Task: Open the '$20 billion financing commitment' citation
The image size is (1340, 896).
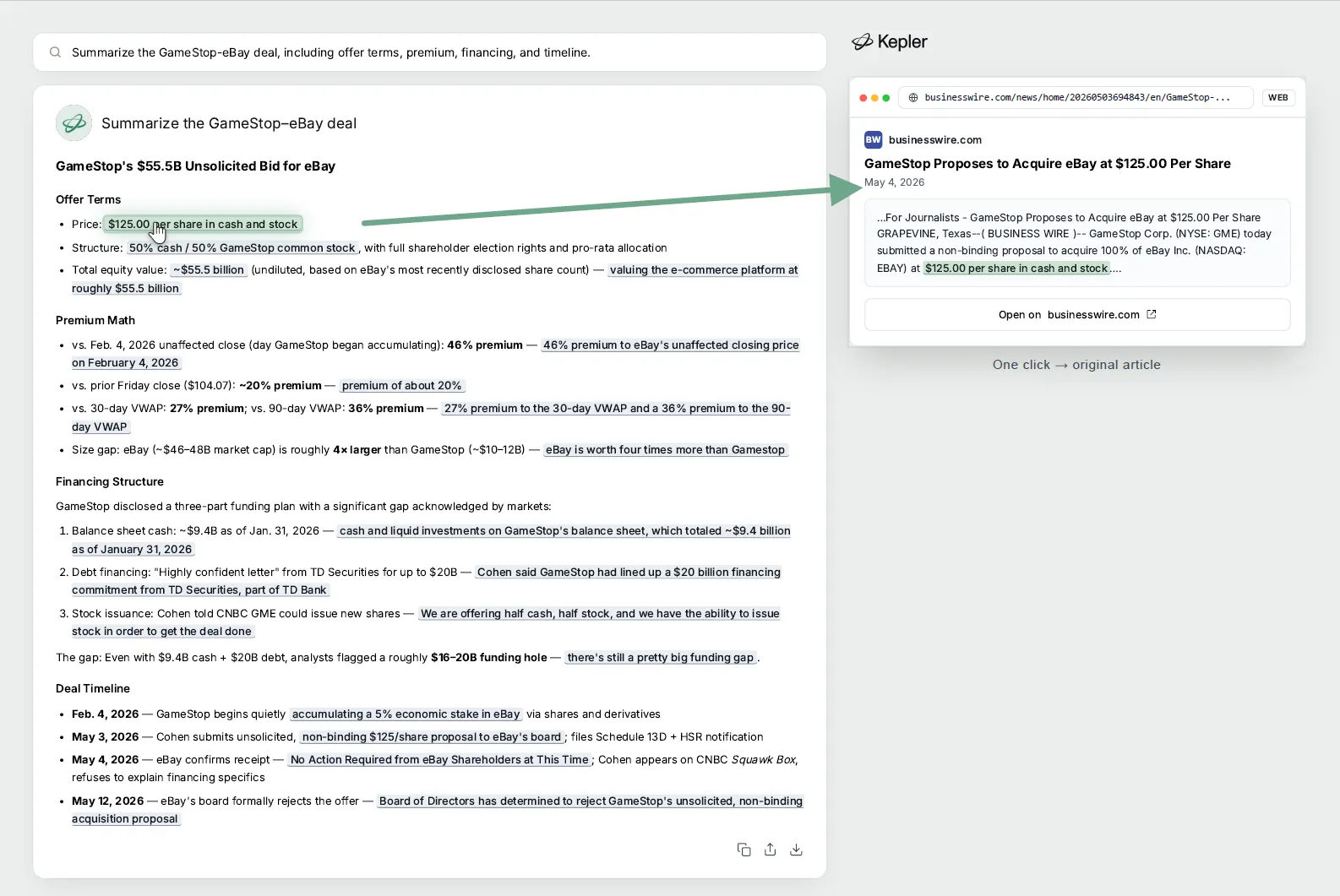Action: tap(629, 573)
